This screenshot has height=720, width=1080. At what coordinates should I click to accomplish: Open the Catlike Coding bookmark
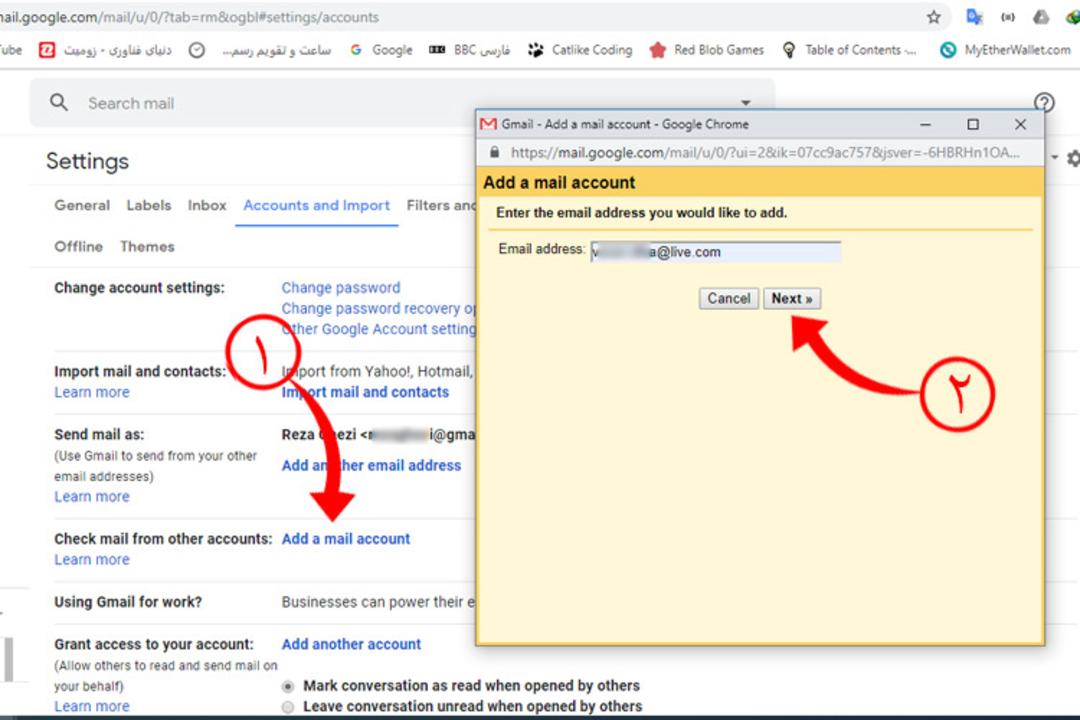click(580, 50)
